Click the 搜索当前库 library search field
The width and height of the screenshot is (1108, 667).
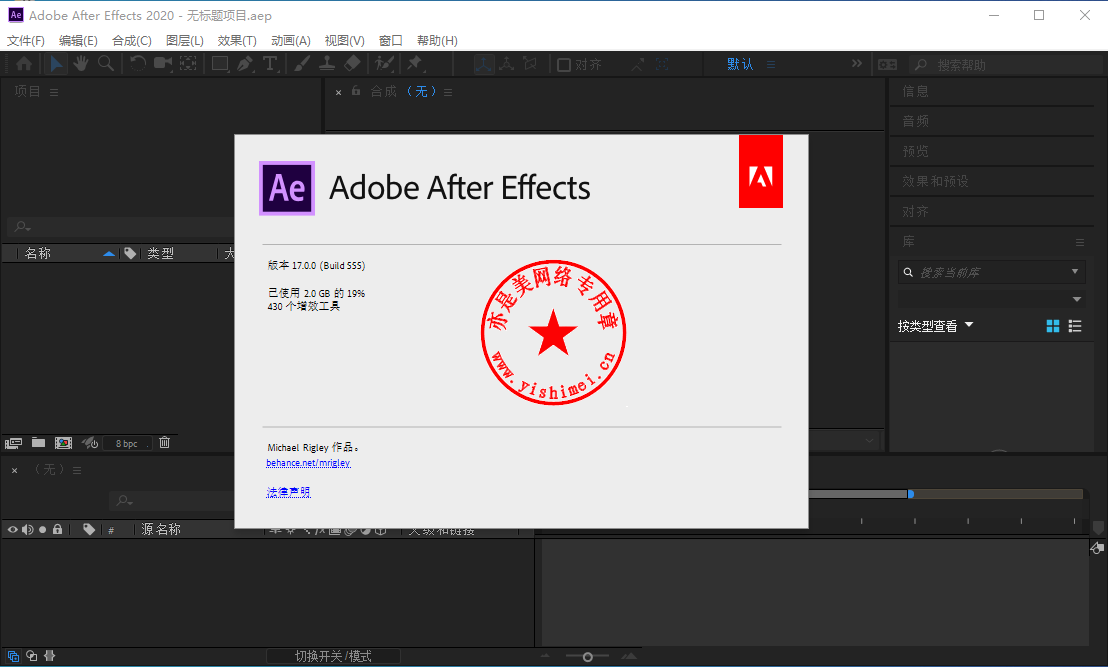[991, 272]
